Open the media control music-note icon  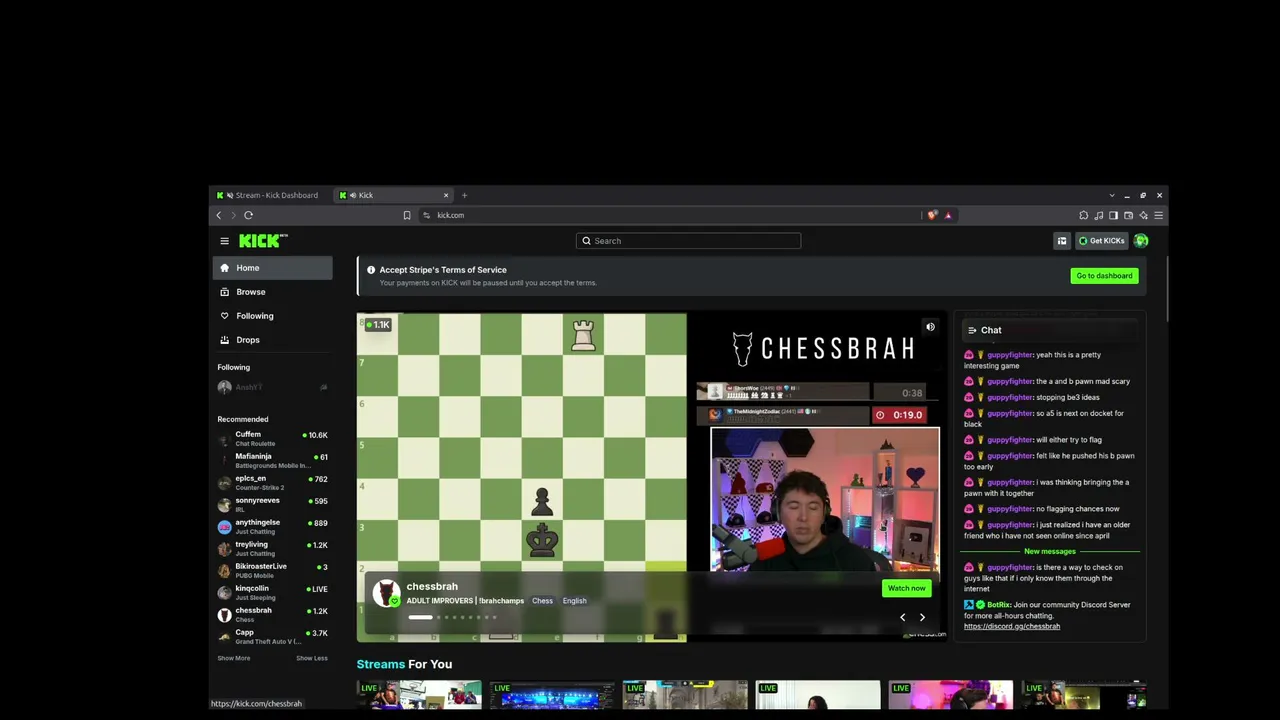[x=1099, y=215]
